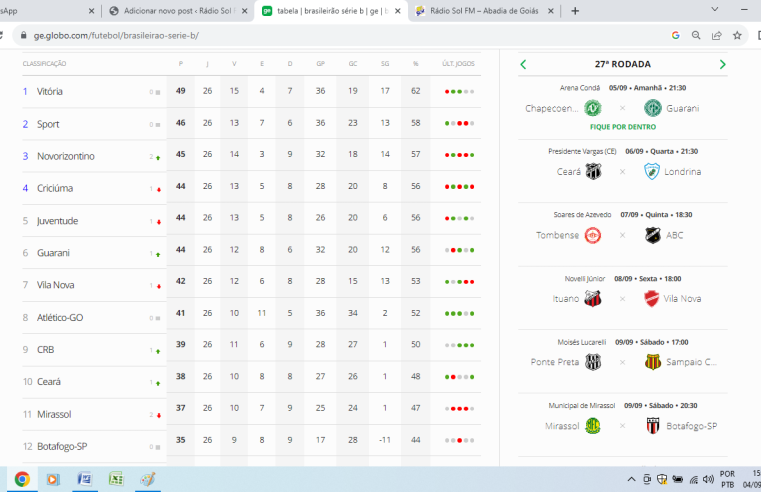Viewport: 761px width, 492px height.
Task: Click the Vila Nova crest in match card
Action: coord(651,298)
